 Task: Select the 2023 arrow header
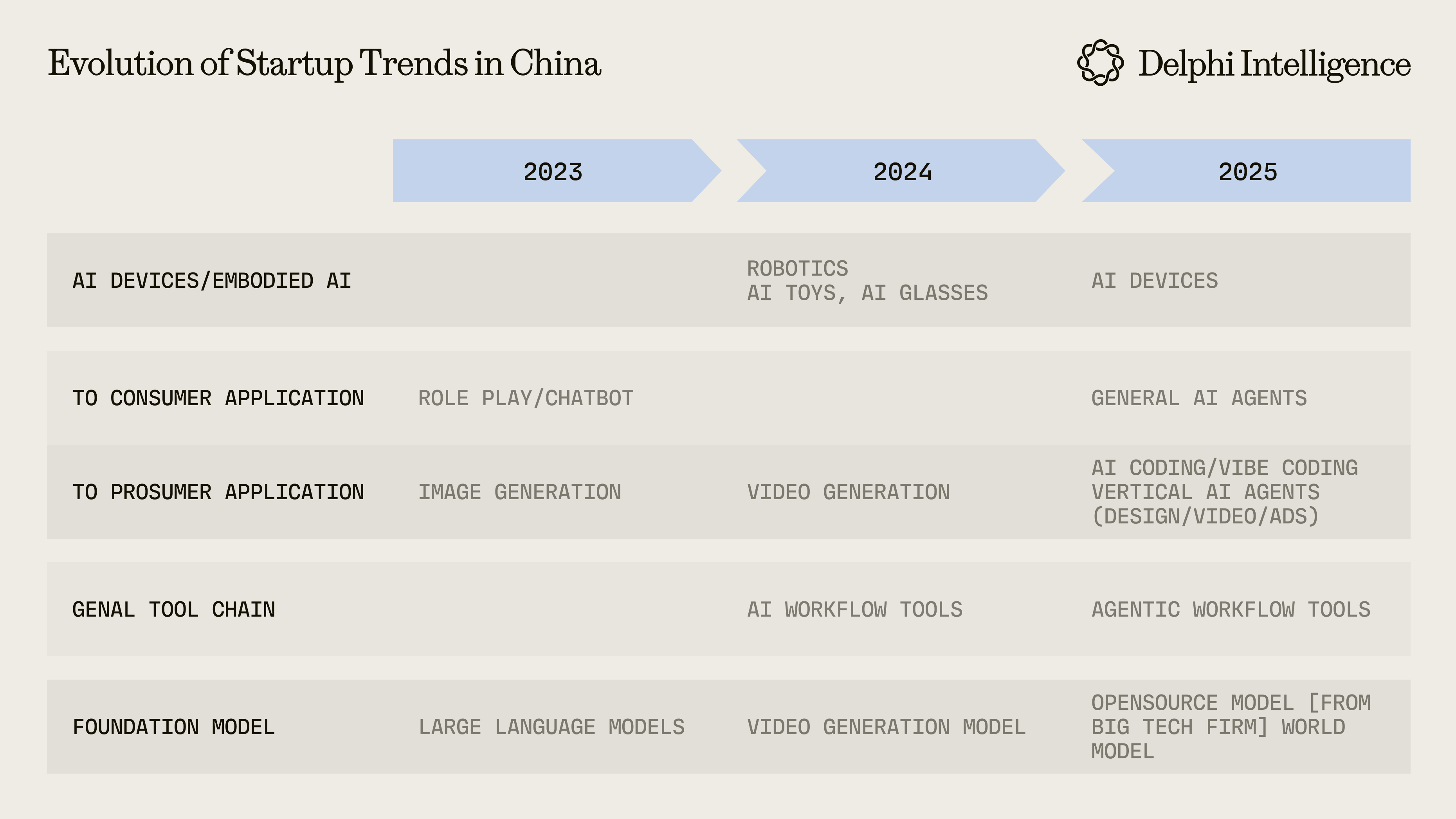(x=553, y=171)
